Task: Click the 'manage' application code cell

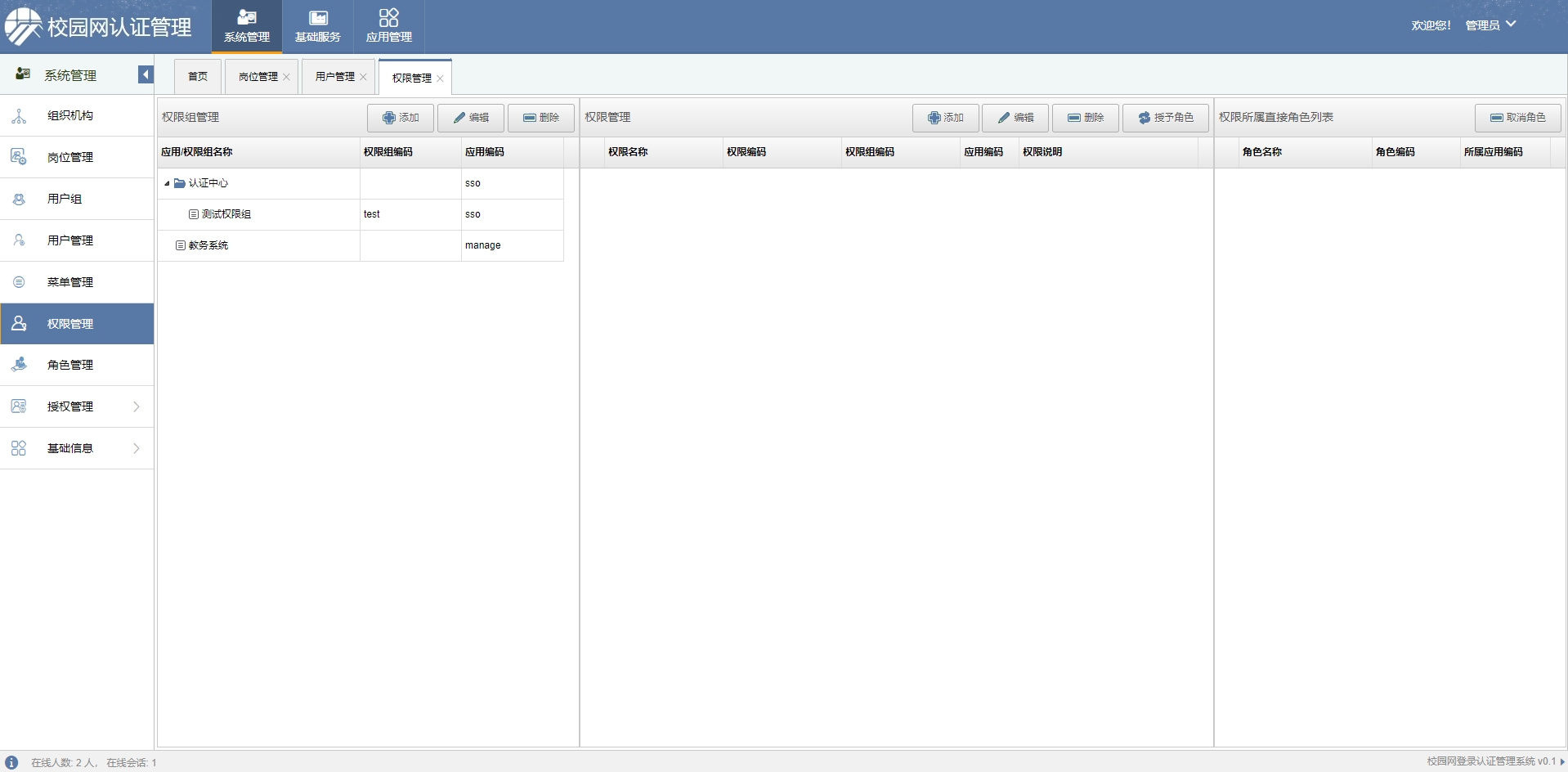Action: pos(512,245)
